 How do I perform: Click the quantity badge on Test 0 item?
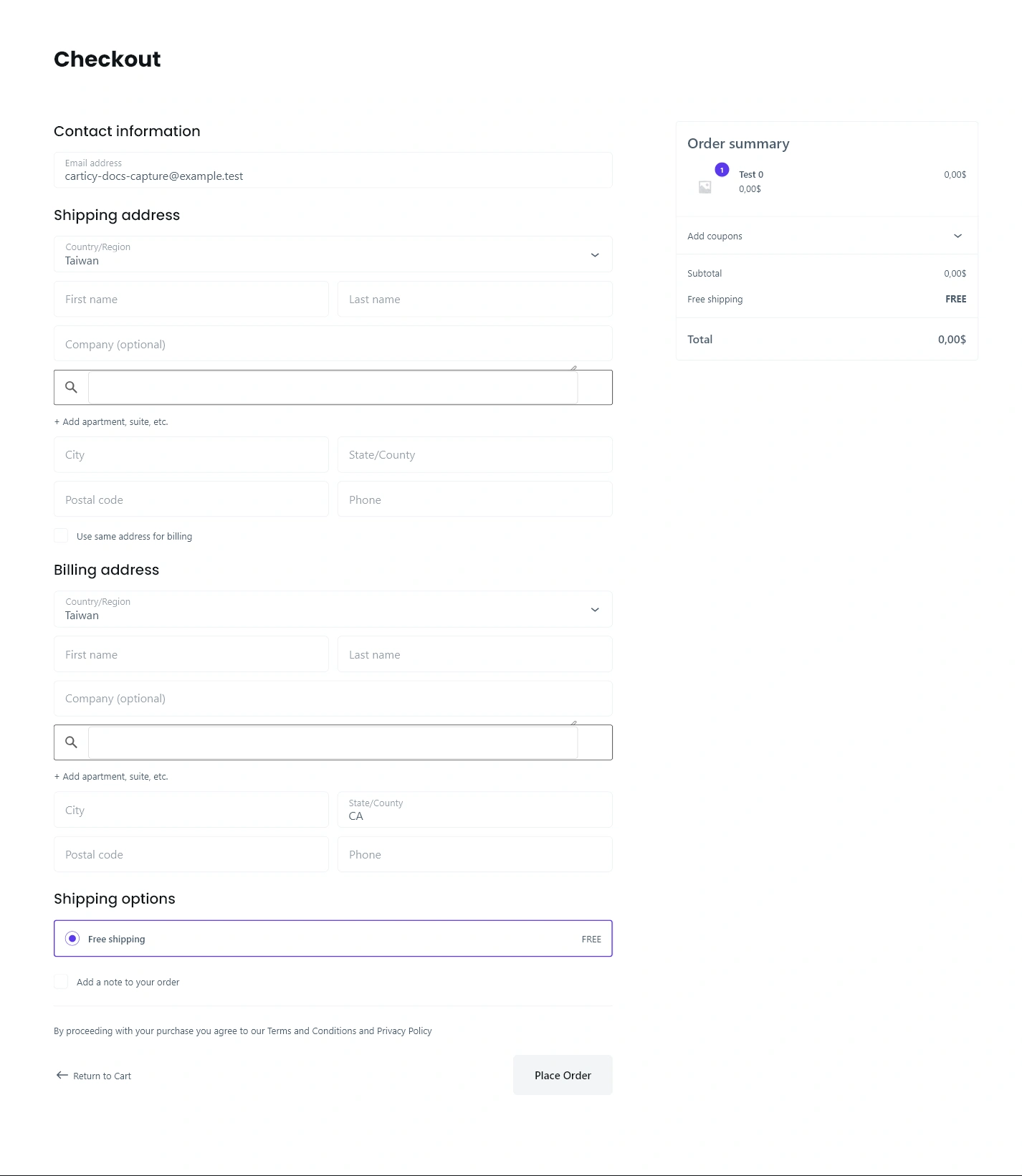pyautogui.click(x=722, y=170)
